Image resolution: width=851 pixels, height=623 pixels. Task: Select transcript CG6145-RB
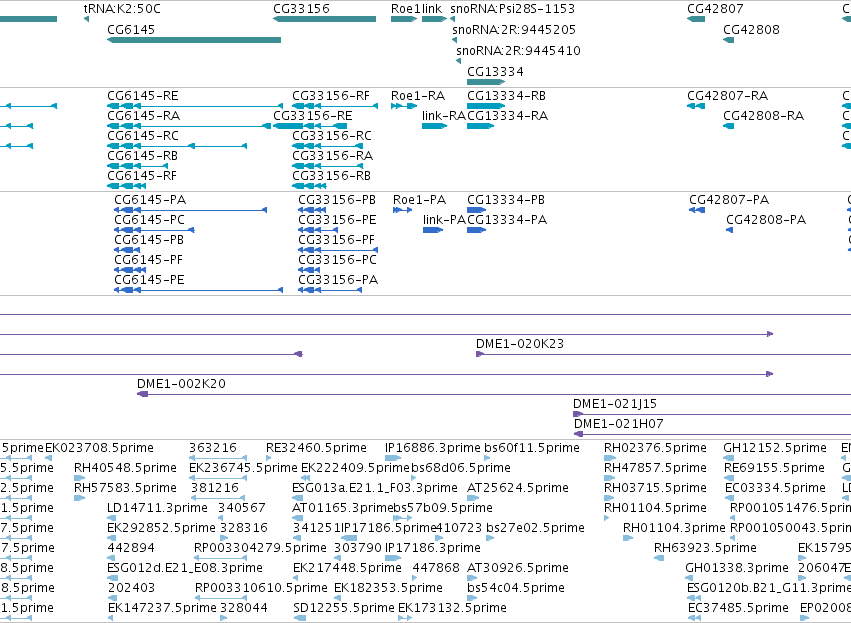(142, 156)
